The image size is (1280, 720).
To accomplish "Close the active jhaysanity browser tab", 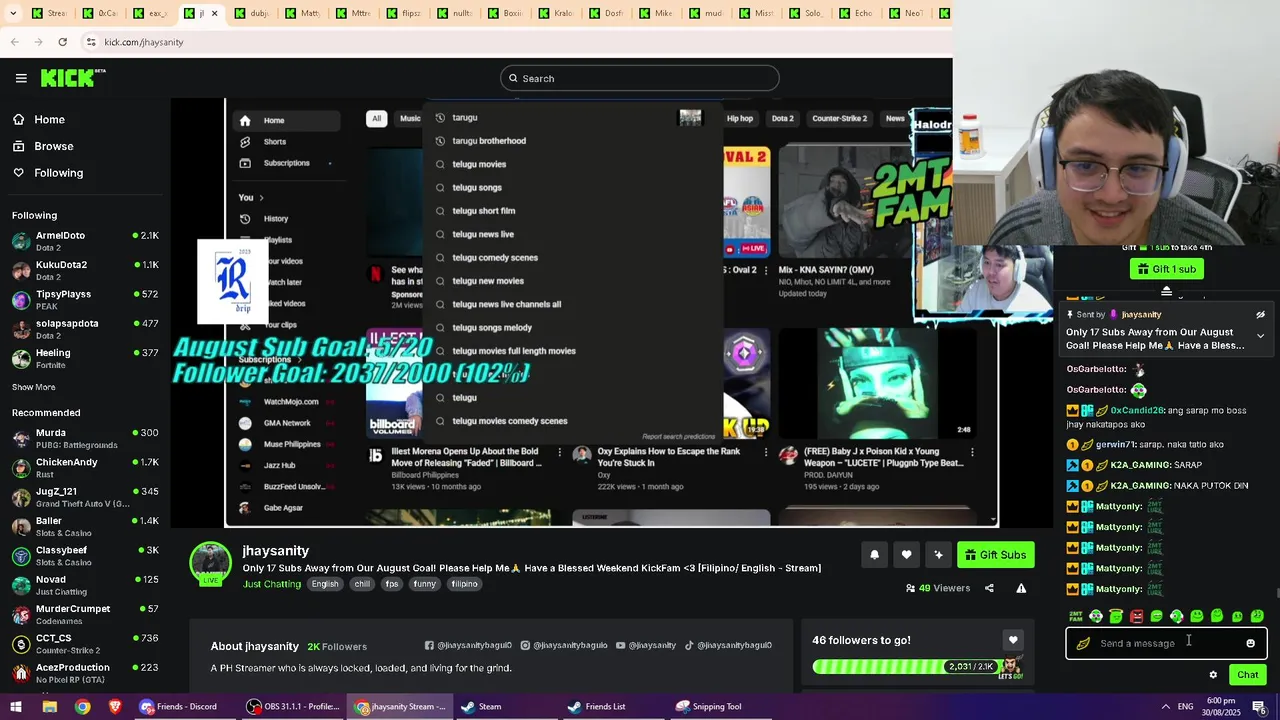I will (214, 13).
